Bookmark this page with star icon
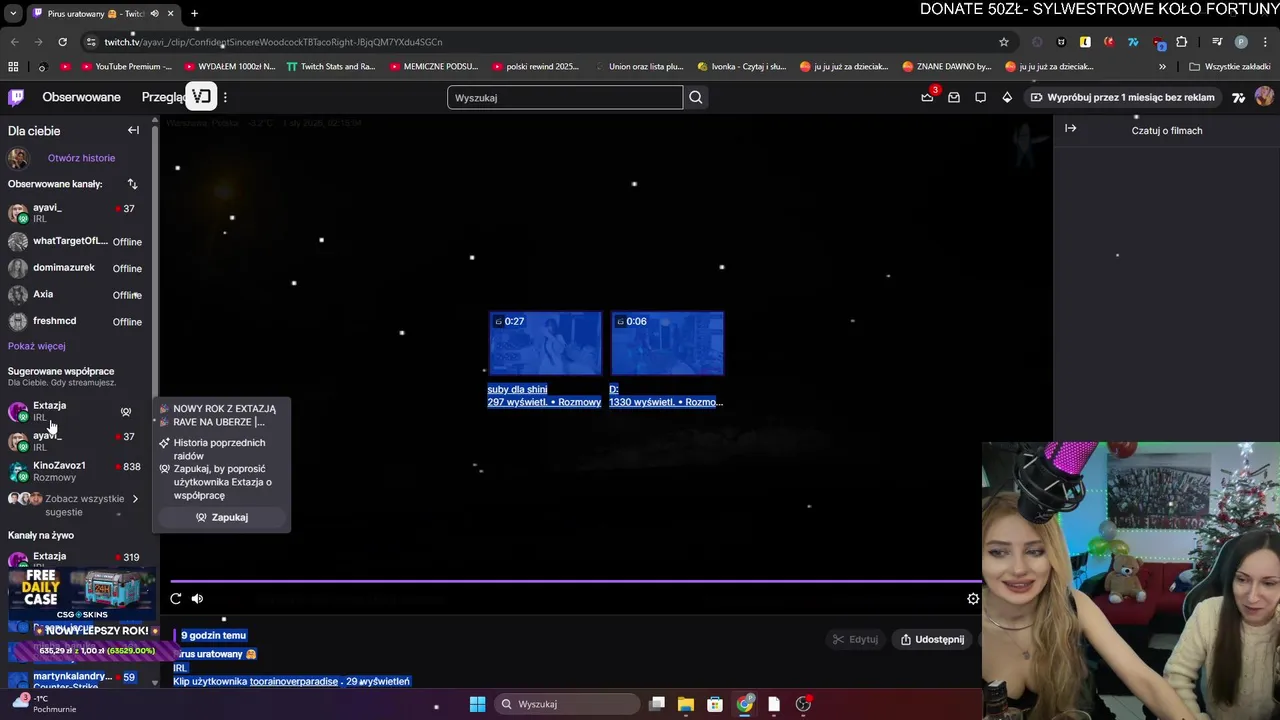 pyautogui.click(x=1003, y=42)
